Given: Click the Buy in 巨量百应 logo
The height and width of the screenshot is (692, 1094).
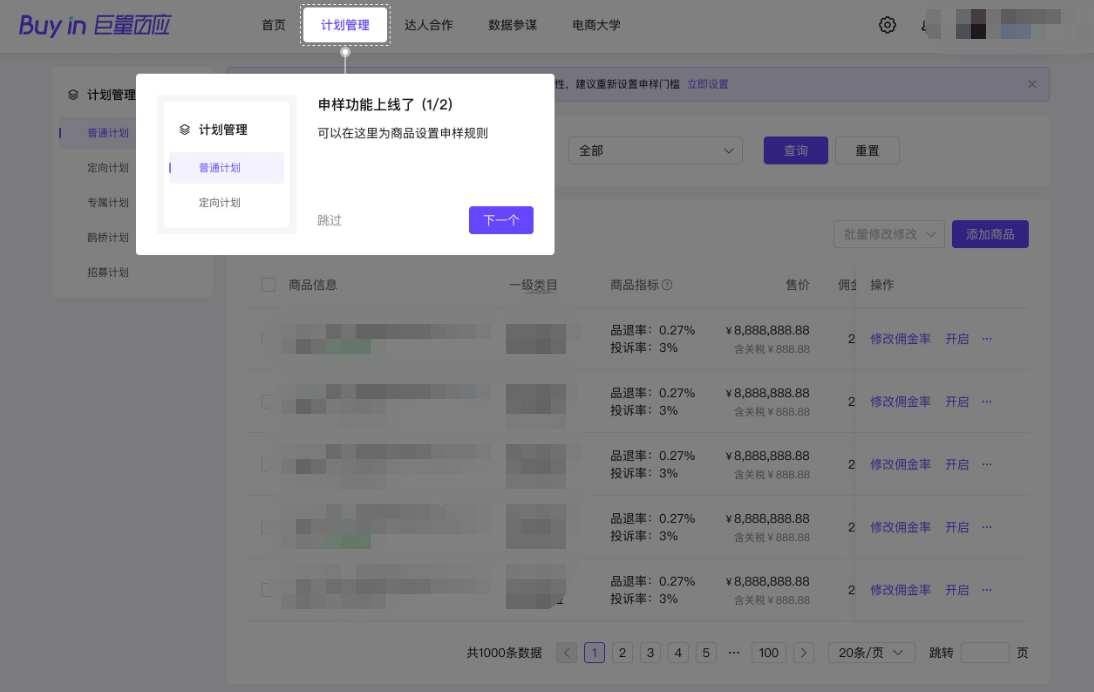Looking at the screenshot, I should pyautogui.click(x=95, y=25).
